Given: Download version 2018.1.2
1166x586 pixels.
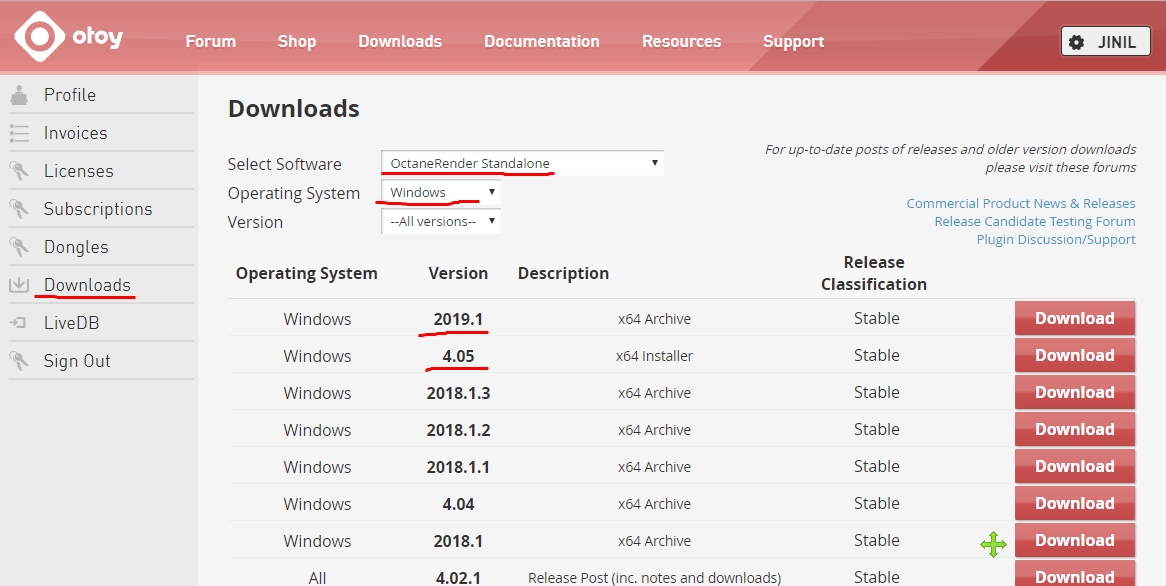Looking at the screenshot, I should click(x=1075, y=430).
